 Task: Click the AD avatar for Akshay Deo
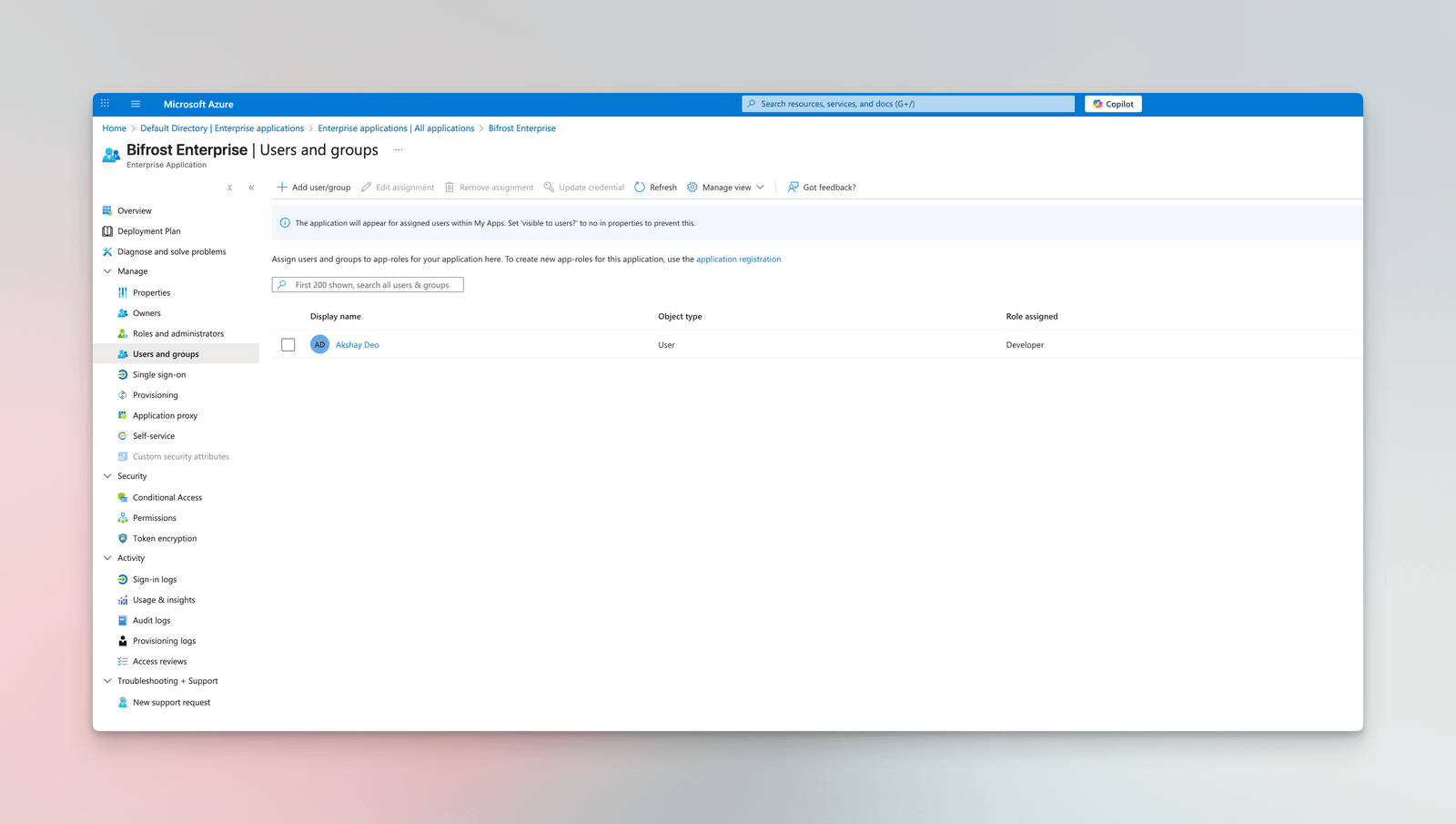(x=319, y=345)
